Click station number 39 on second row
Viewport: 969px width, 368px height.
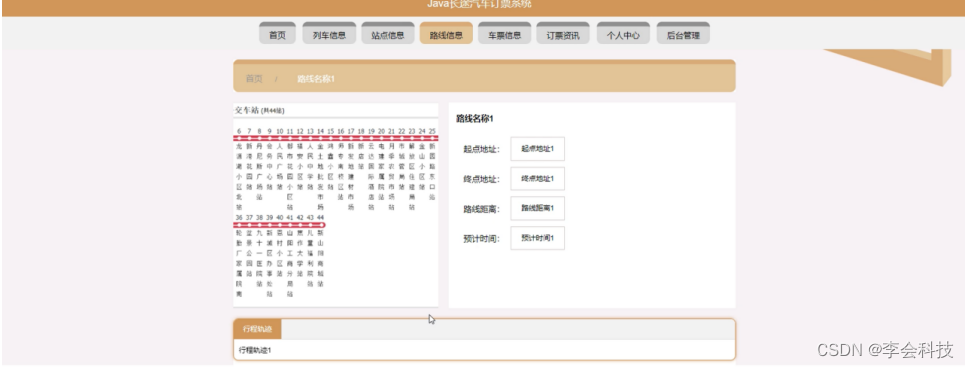[x=269, y=218]
